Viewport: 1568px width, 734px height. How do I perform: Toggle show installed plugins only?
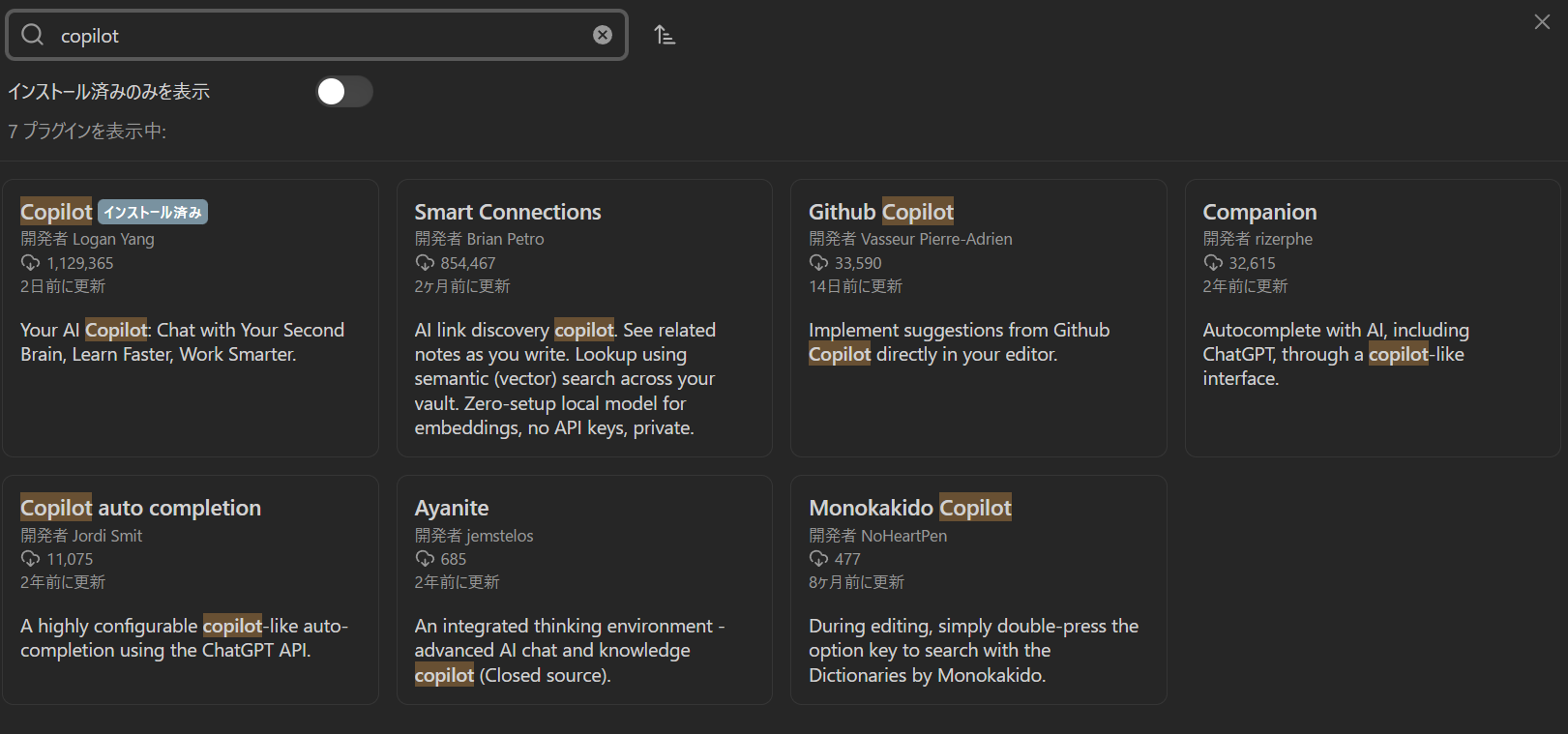pos(344,92)
